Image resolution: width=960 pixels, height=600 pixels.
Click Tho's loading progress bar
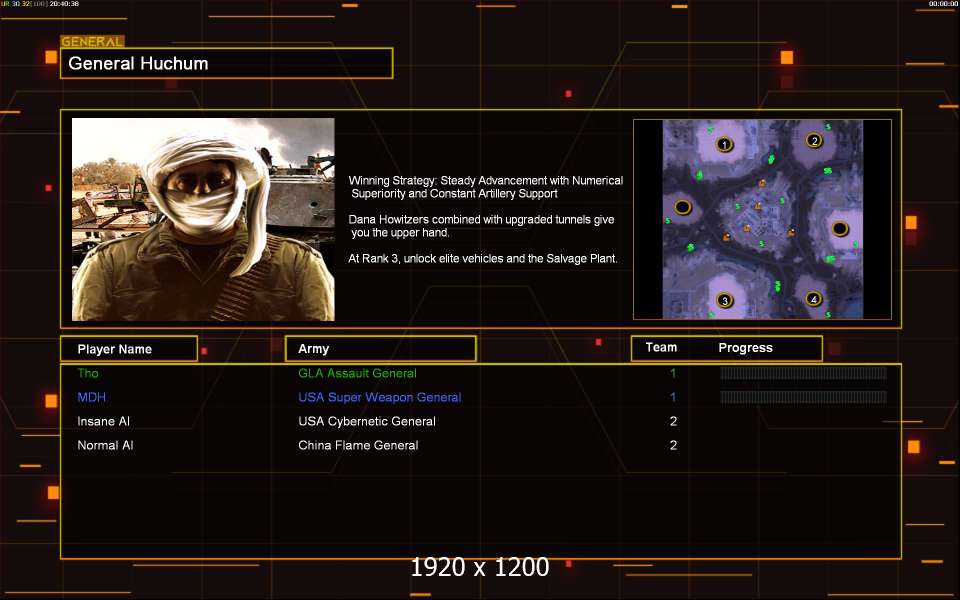click(803, 373)
